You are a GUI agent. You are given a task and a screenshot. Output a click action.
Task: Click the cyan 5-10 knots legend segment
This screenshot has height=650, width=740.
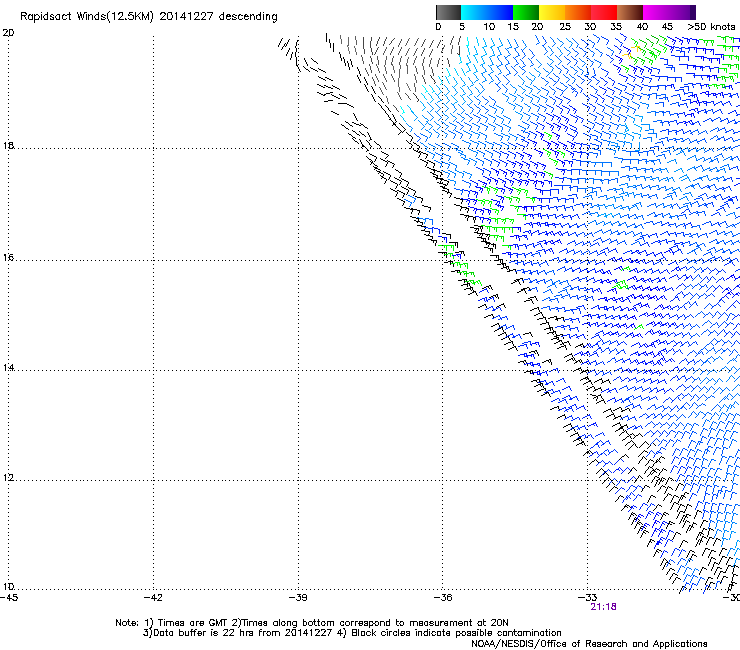click(x=474, y=12)
